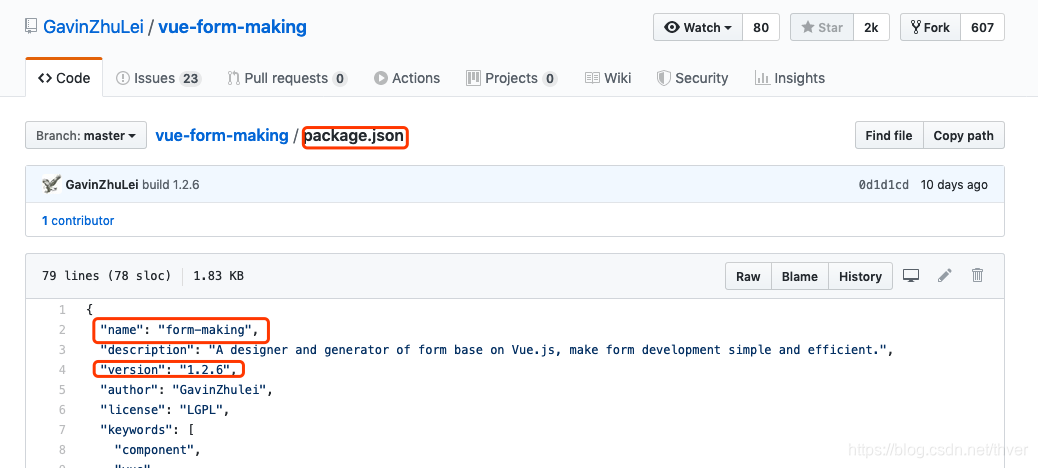Star the repository
This screenshot has width=1038, height=468.
point(822,27)
